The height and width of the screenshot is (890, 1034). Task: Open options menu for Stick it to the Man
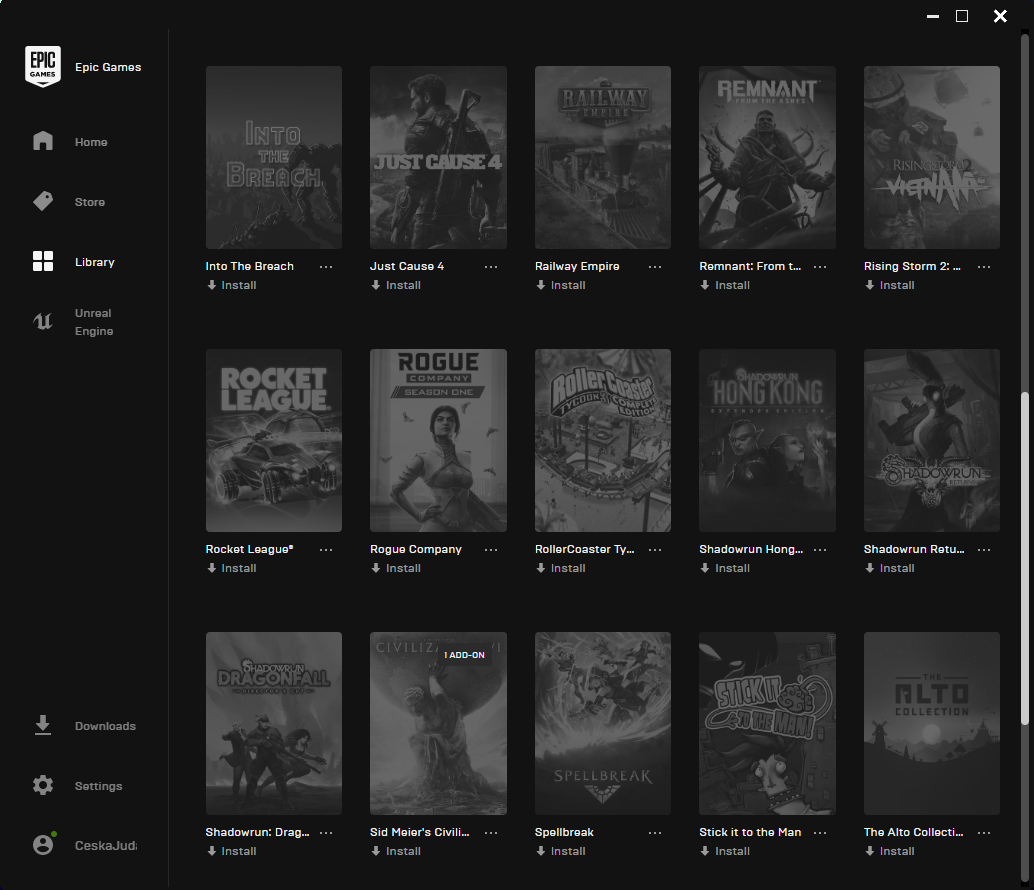coord(820,833)
